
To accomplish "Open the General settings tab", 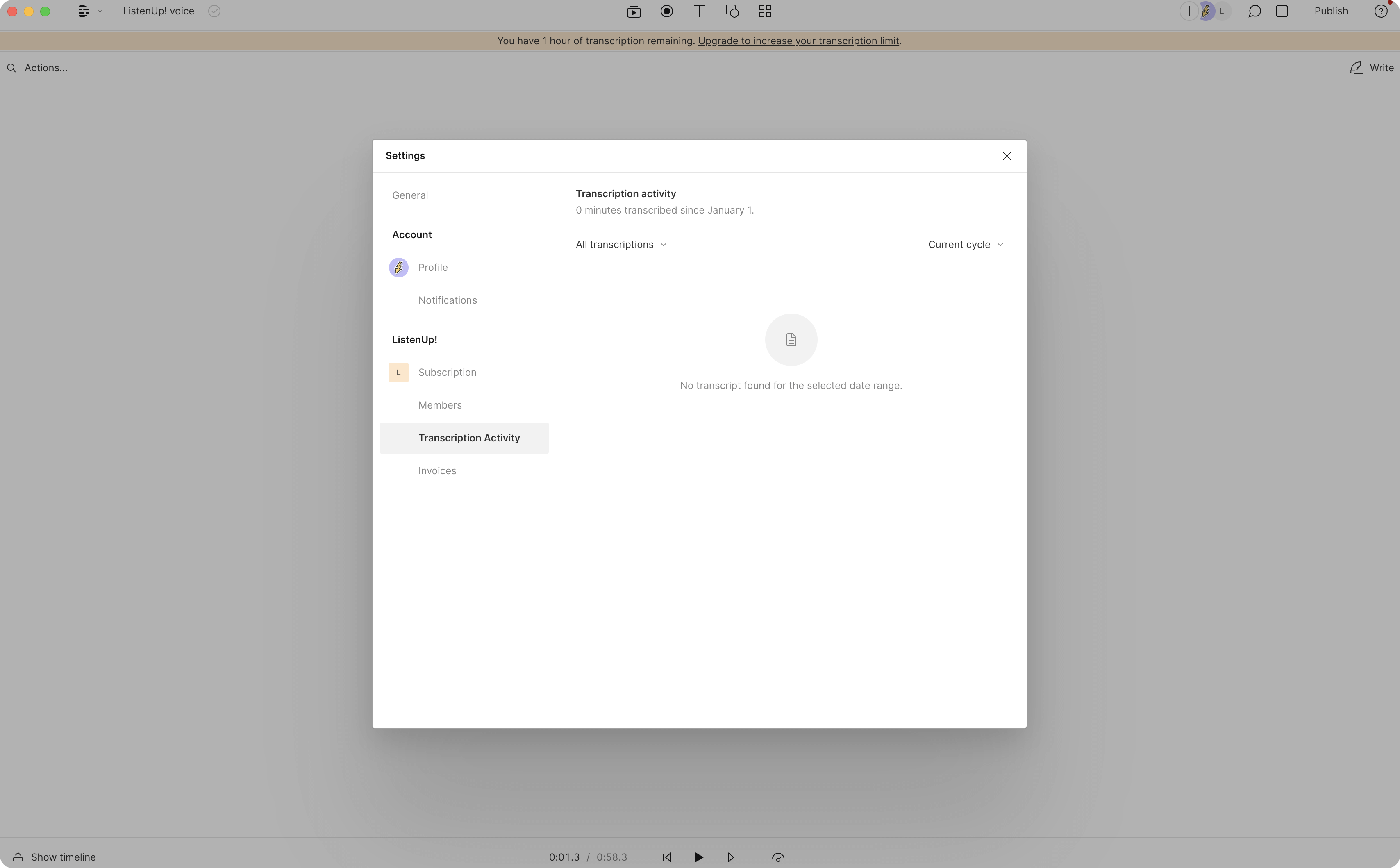I will [x=410, y=195].
